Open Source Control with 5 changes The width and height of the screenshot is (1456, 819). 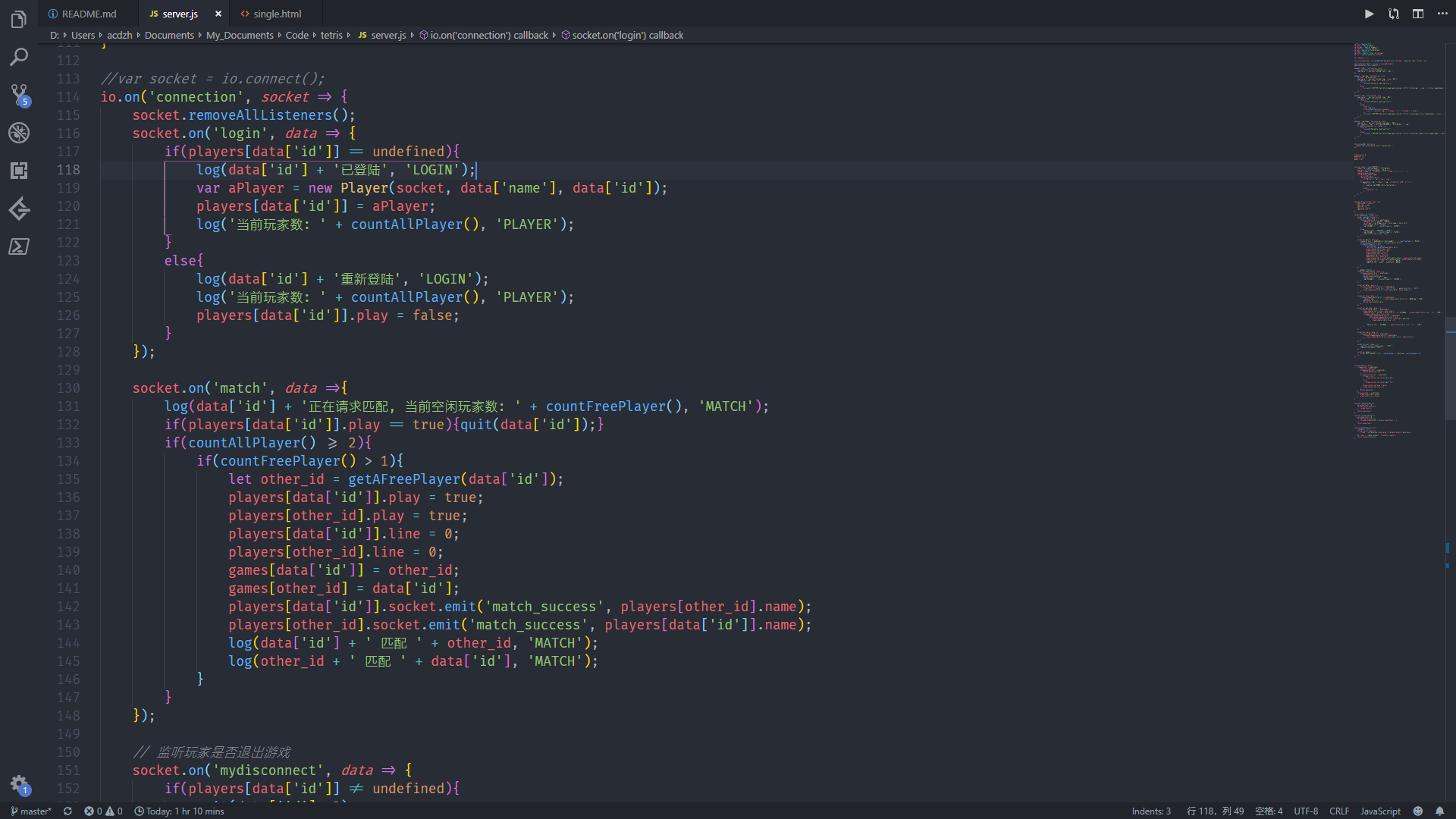tap(19, 94)
